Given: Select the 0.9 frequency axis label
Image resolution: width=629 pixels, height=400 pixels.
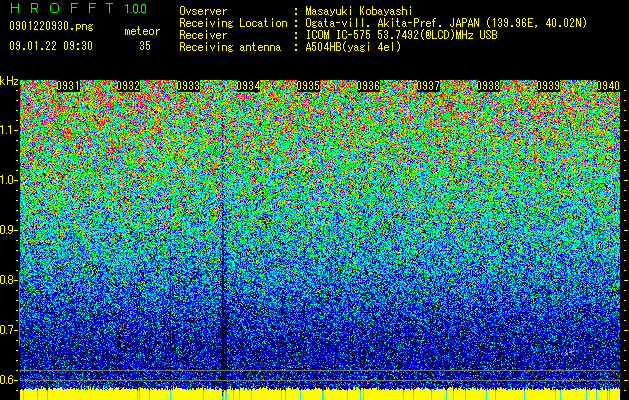Looking at the screenshot, I should coord(8,230).
